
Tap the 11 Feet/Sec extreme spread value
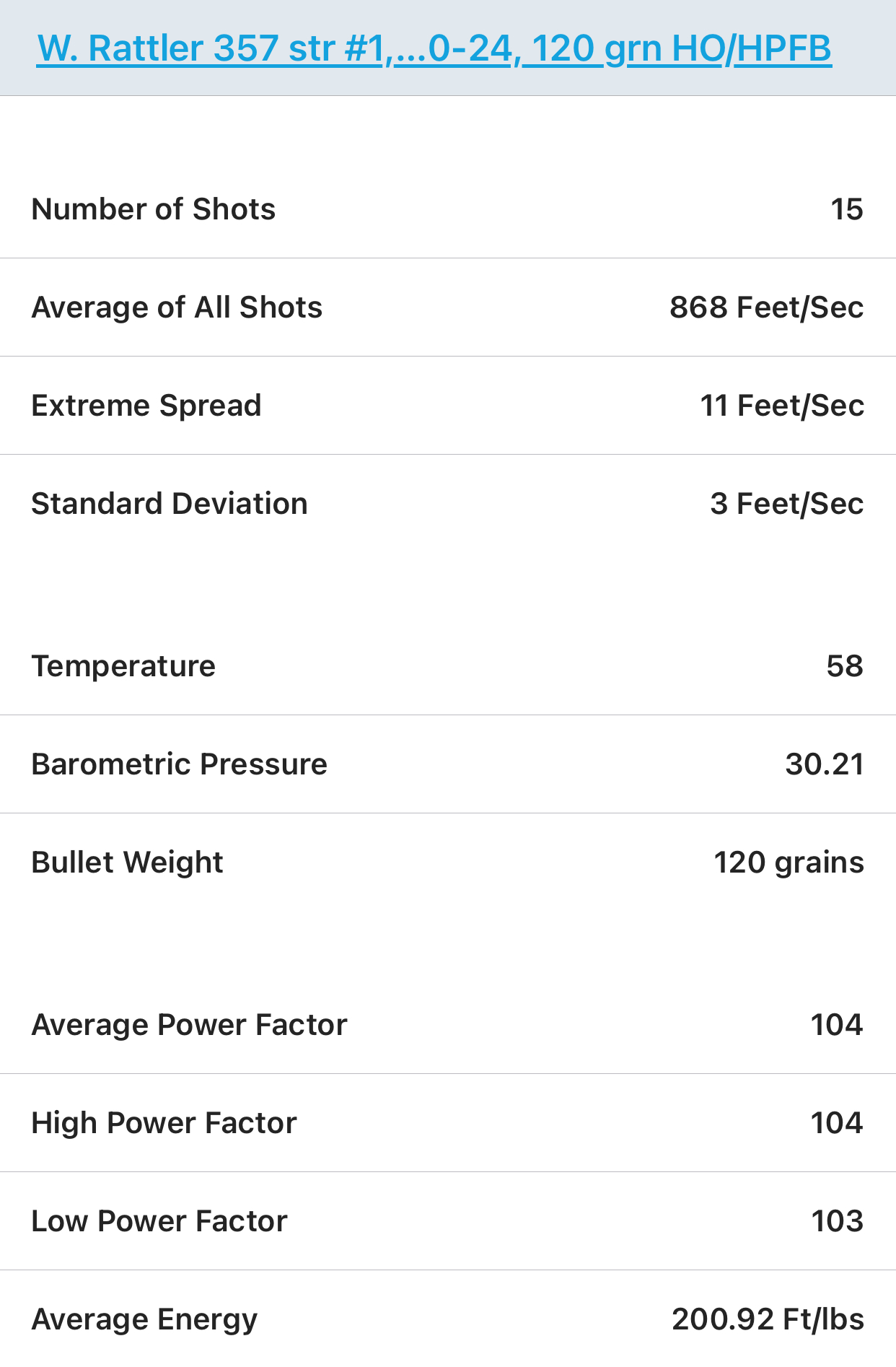pyautogui.click(x=782, y=406)
